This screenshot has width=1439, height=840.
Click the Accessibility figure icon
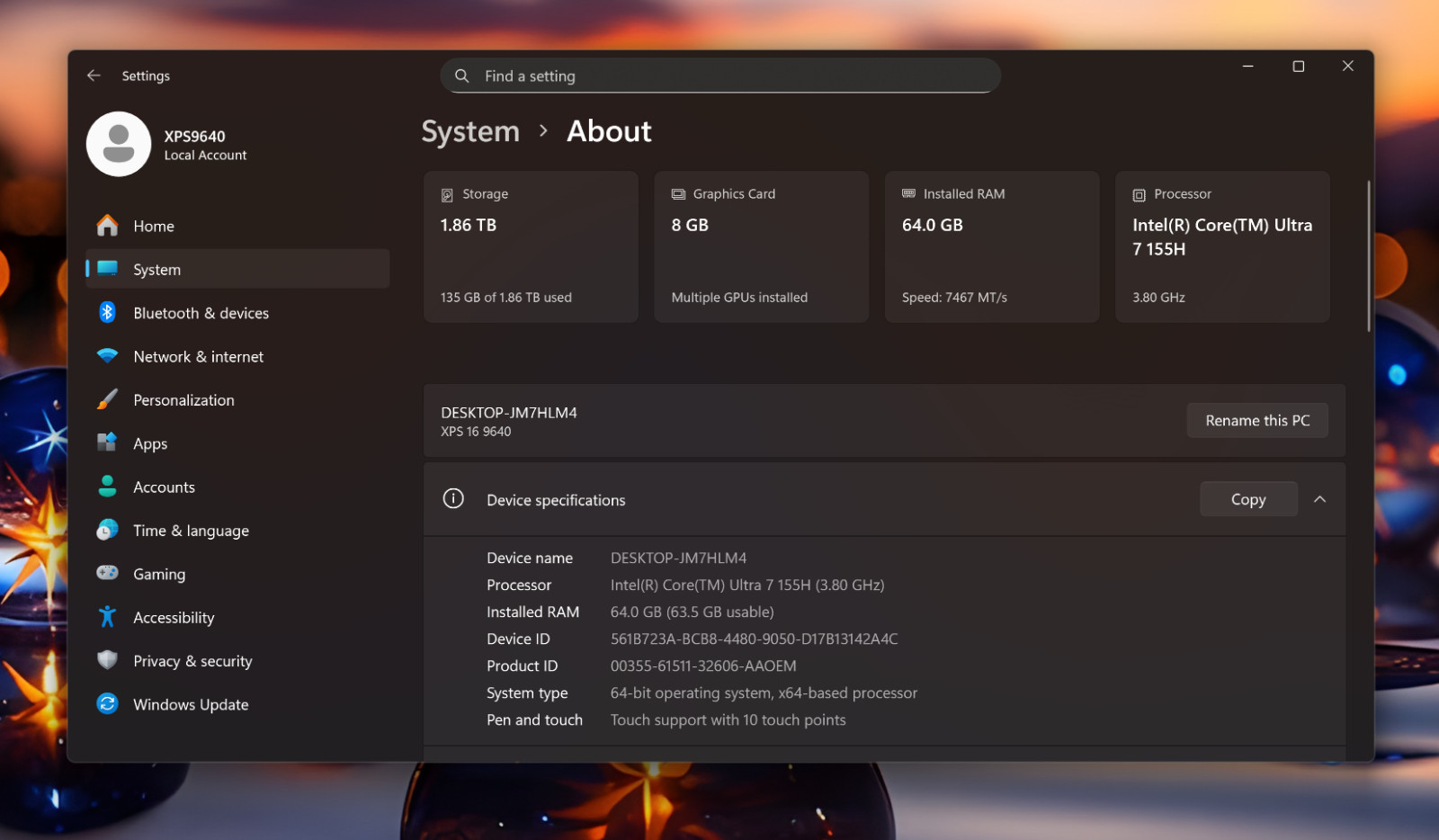coord(108,617)
